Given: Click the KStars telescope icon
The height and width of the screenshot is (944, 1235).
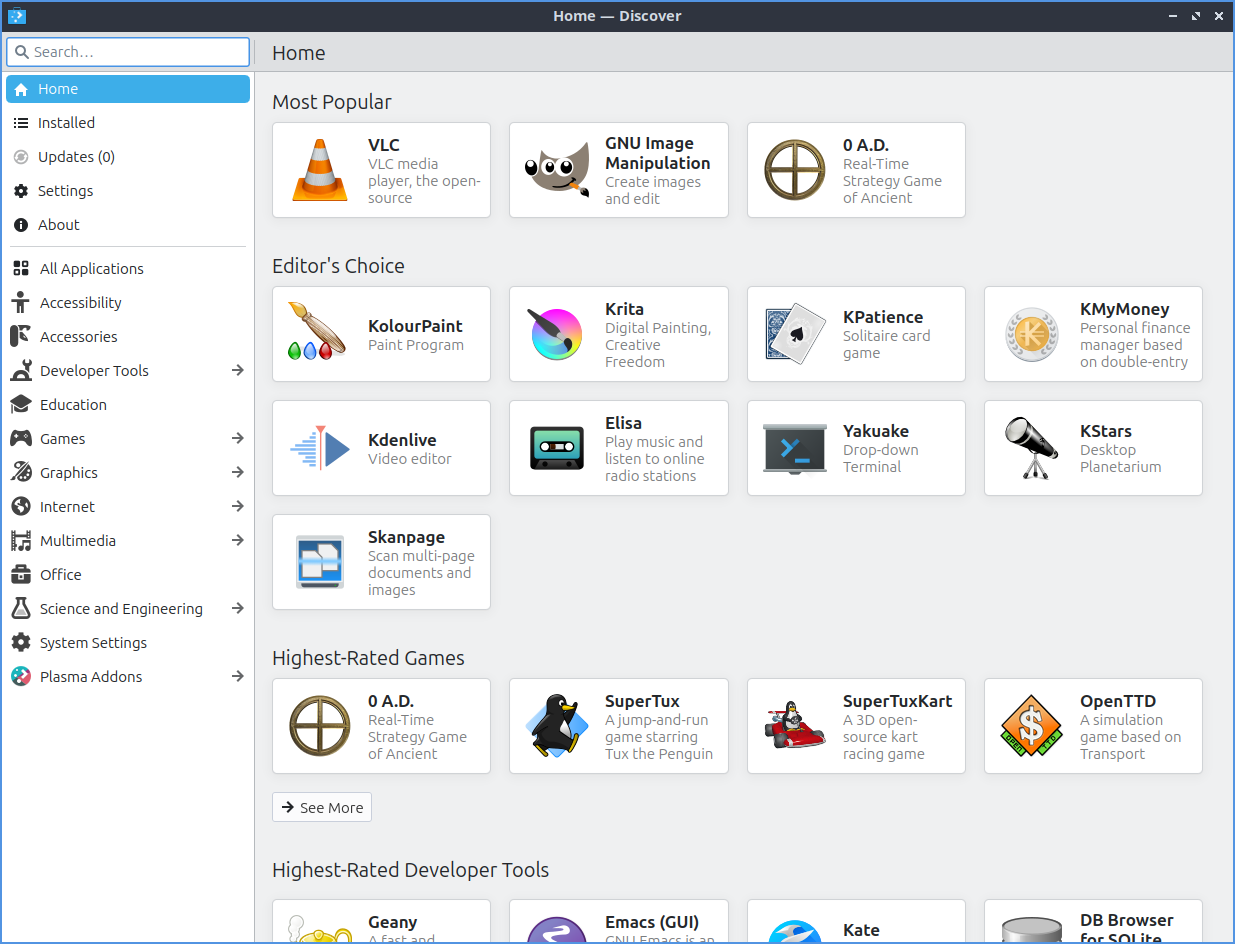Looking at the screenshot, I should click(1032, 449).
